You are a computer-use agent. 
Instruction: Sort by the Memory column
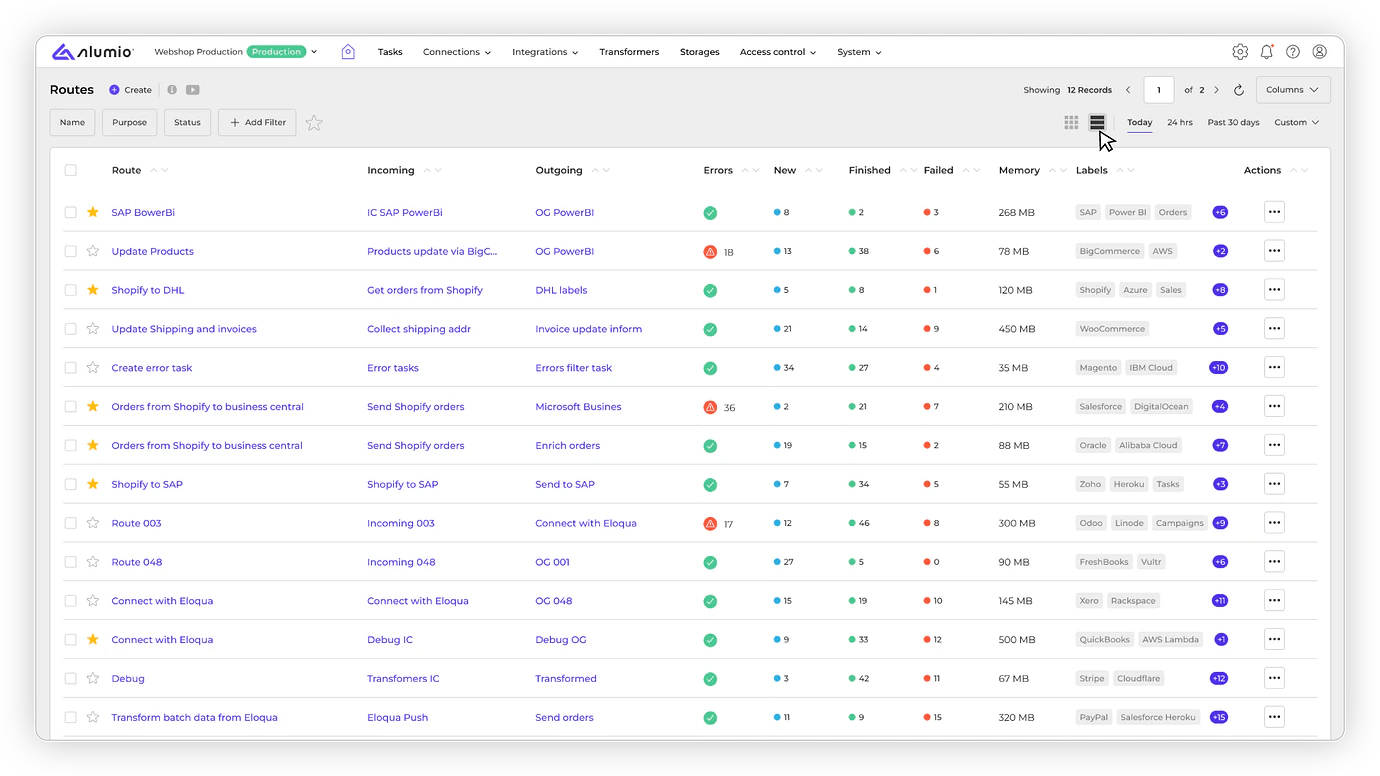(1057, 170)
